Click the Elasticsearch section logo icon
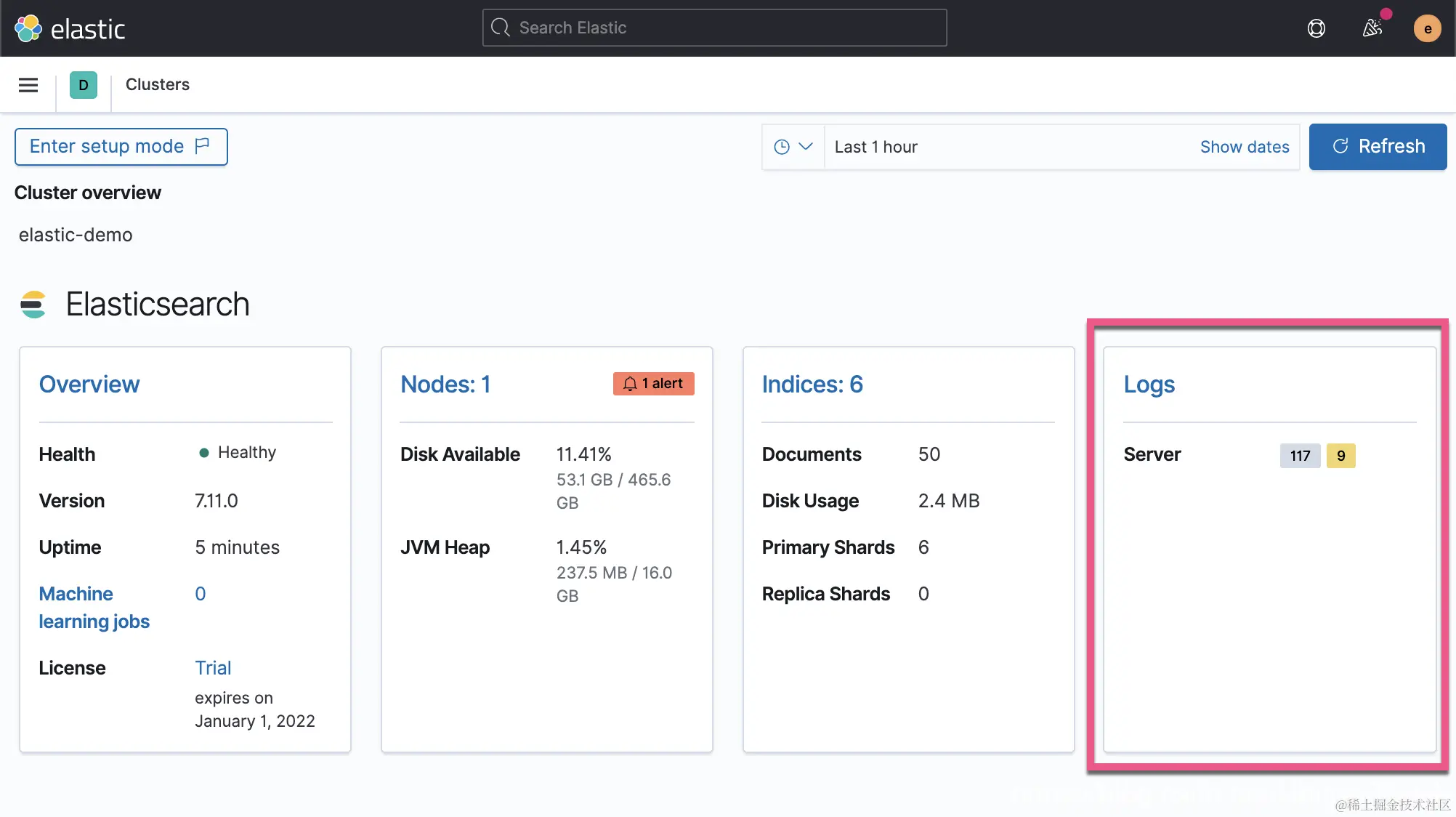This screenshot has width=1456, height=817. coord(33,305)
